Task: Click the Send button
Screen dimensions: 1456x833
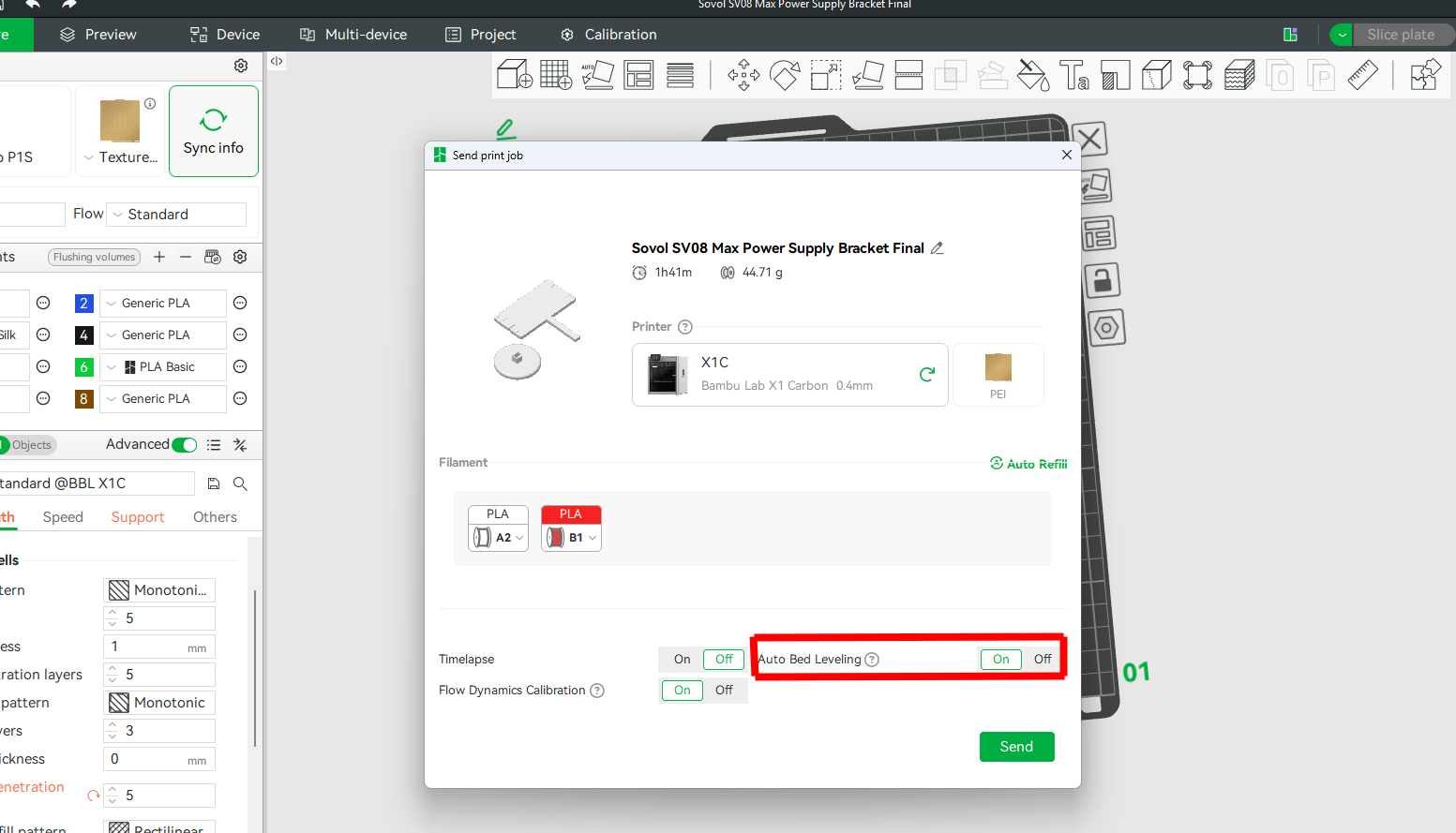Action: pos(1016,747)
